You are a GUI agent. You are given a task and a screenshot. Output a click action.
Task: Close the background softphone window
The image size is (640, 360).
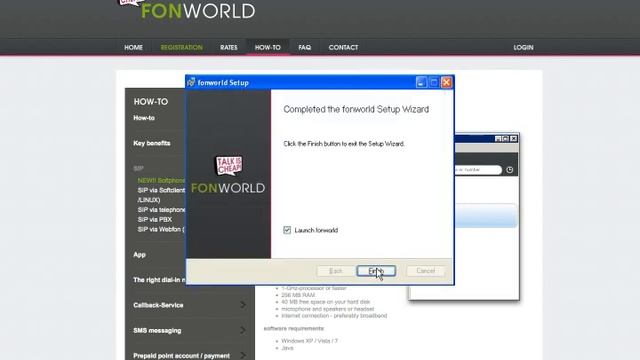(x=513, y=139)
